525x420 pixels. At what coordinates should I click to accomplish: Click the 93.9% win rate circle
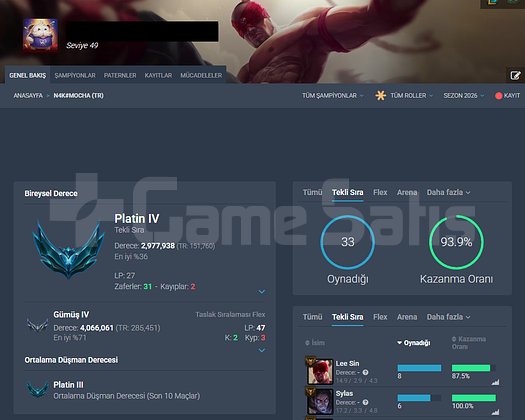coord(456,242)
